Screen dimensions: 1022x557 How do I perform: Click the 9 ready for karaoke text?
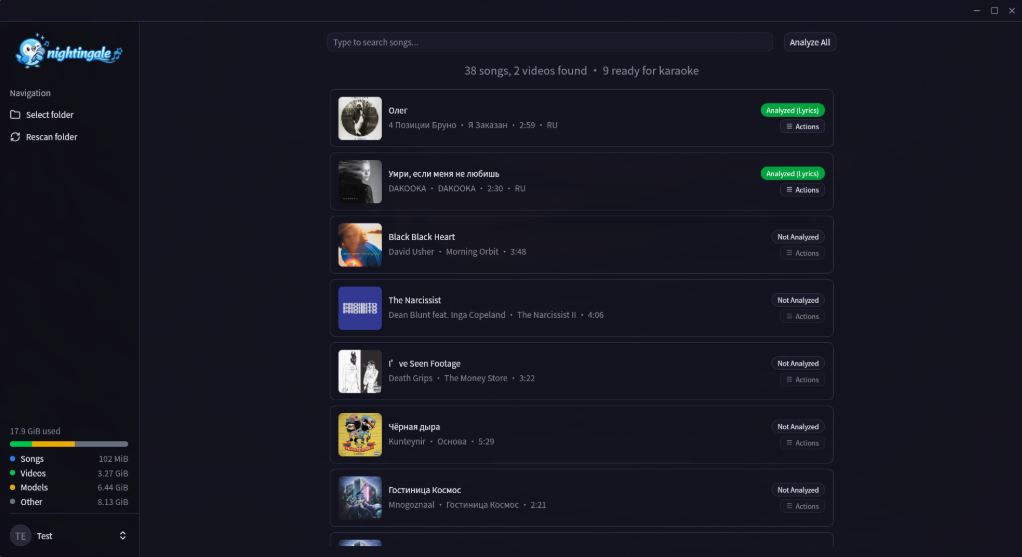click(x=650, y=70)
